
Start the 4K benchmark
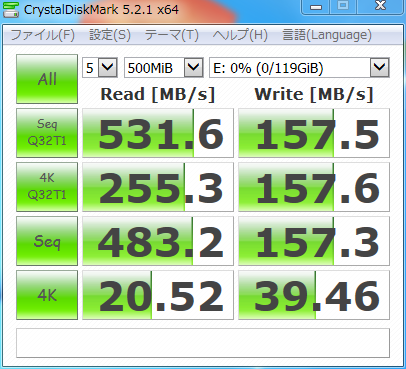(47, 295)
